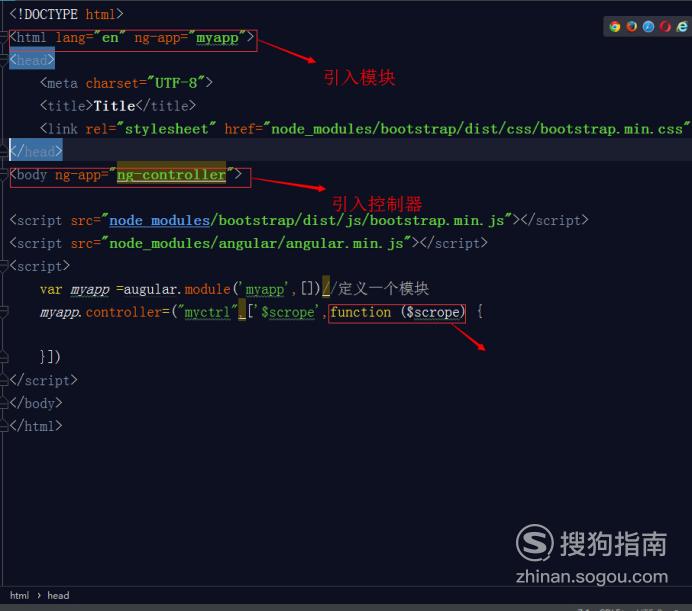Click the var keyword before myapp
The height and width of the screenshot is (611, 692).
51,290
